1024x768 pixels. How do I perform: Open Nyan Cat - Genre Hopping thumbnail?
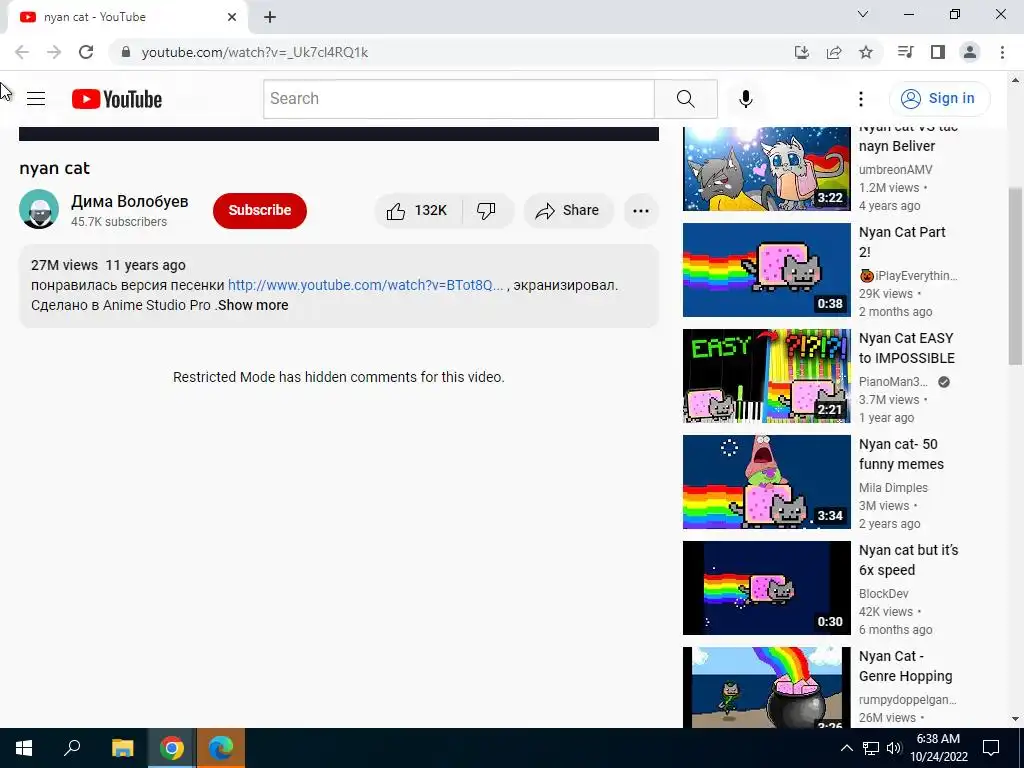tap(767, 687)
